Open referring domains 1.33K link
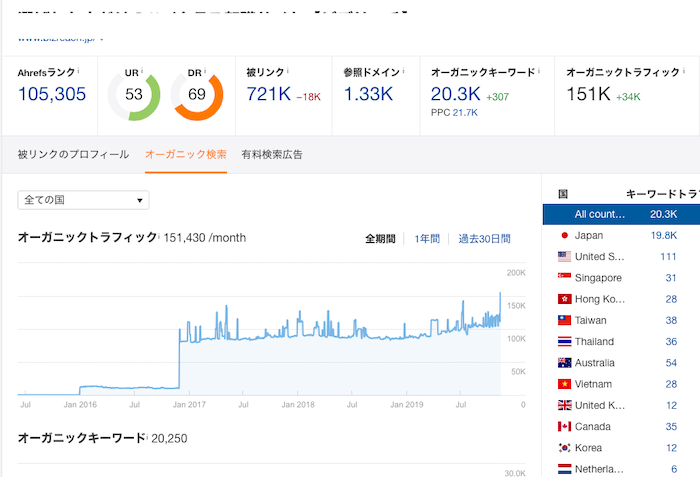 (x=368, y=94)
